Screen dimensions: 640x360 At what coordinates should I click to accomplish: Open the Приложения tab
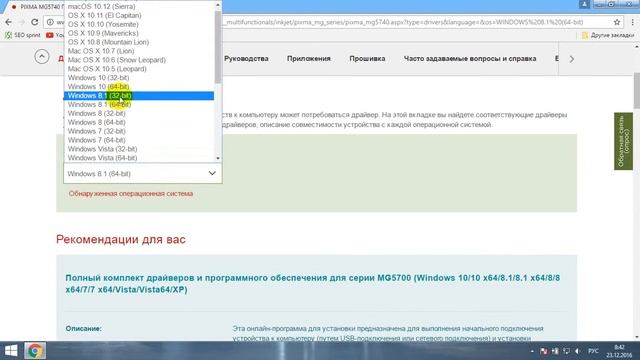309,59
